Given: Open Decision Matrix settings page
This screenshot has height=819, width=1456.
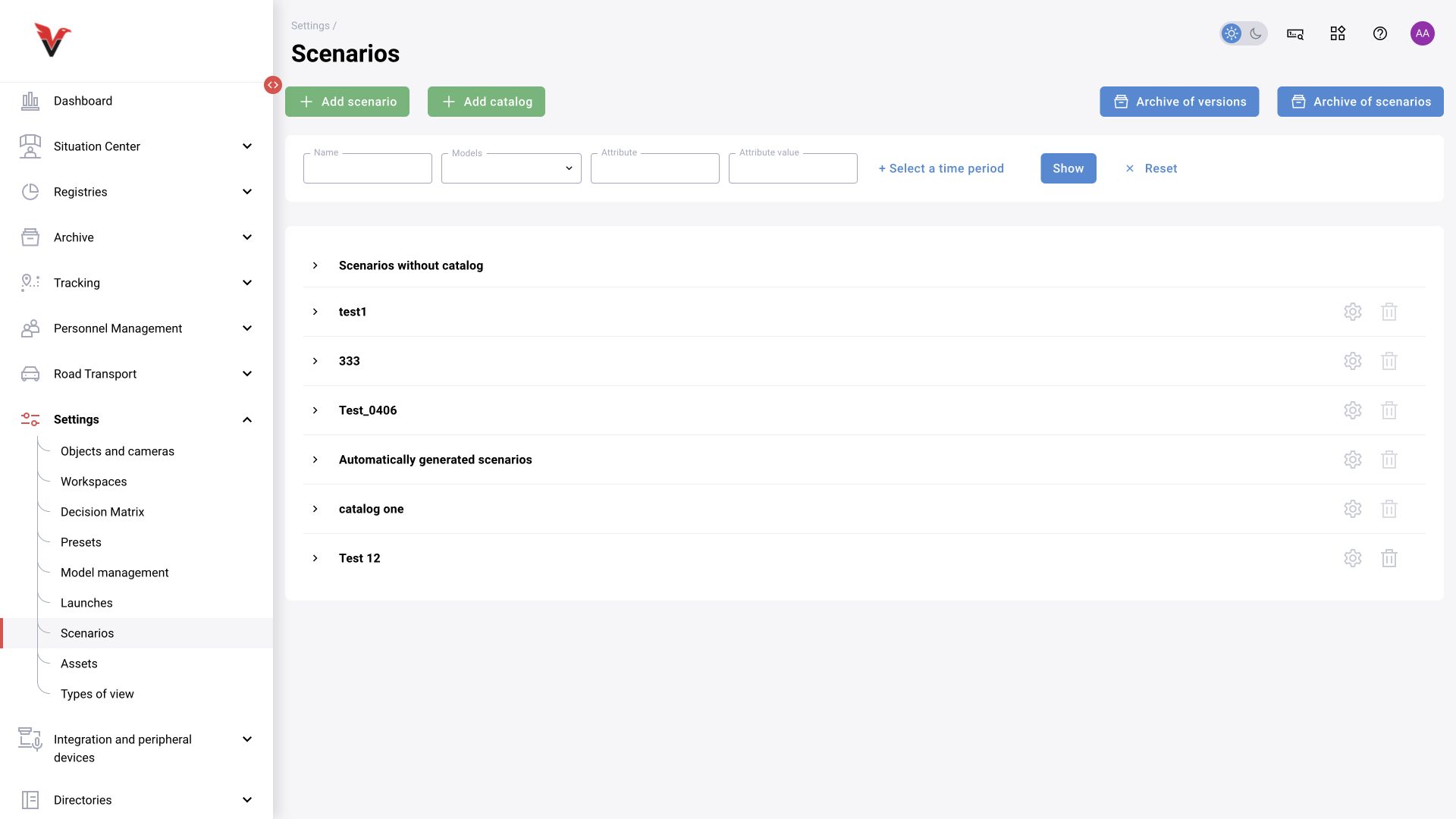Looking at the screenshot, I should click(x=102, y=512).
